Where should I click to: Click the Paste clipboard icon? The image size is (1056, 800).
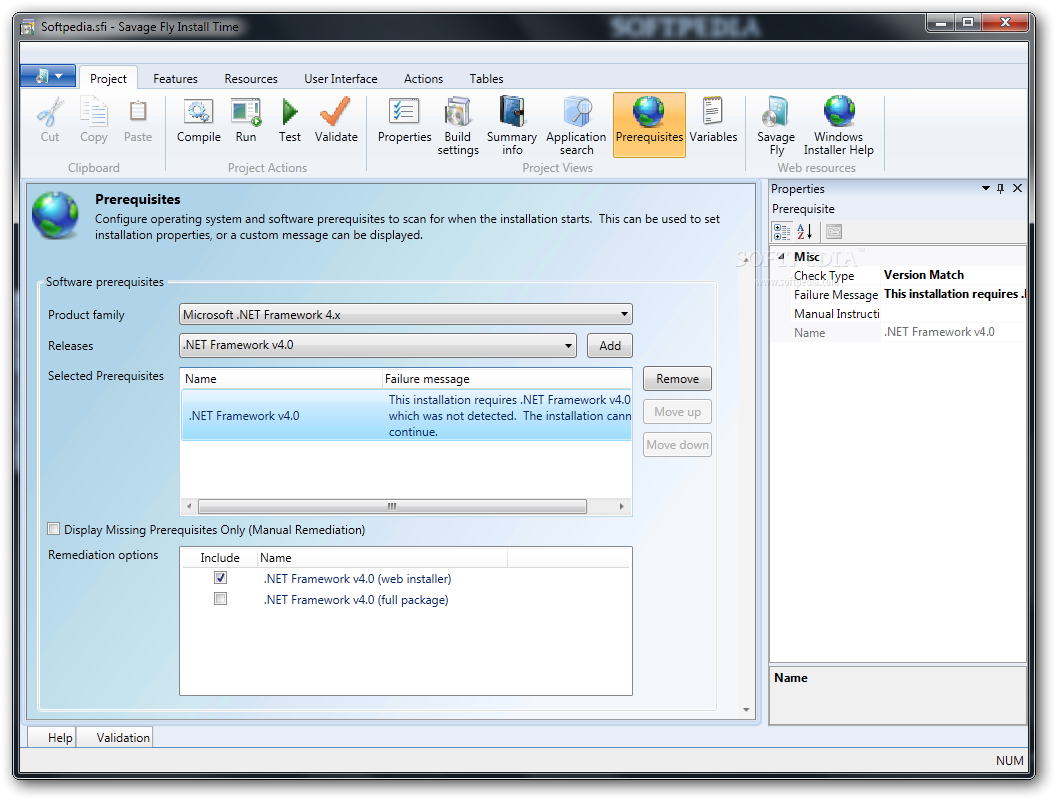point(138,112)
